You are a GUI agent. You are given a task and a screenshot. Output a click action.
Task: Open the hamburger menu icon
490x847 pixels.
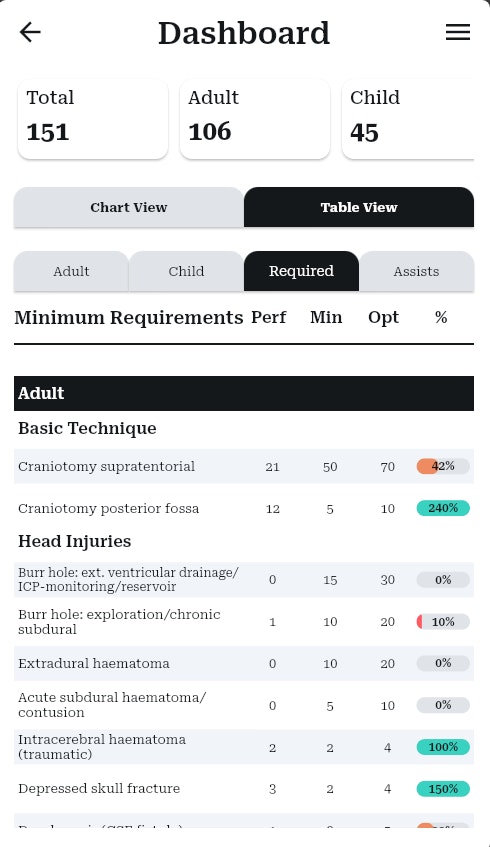[458, 32]
